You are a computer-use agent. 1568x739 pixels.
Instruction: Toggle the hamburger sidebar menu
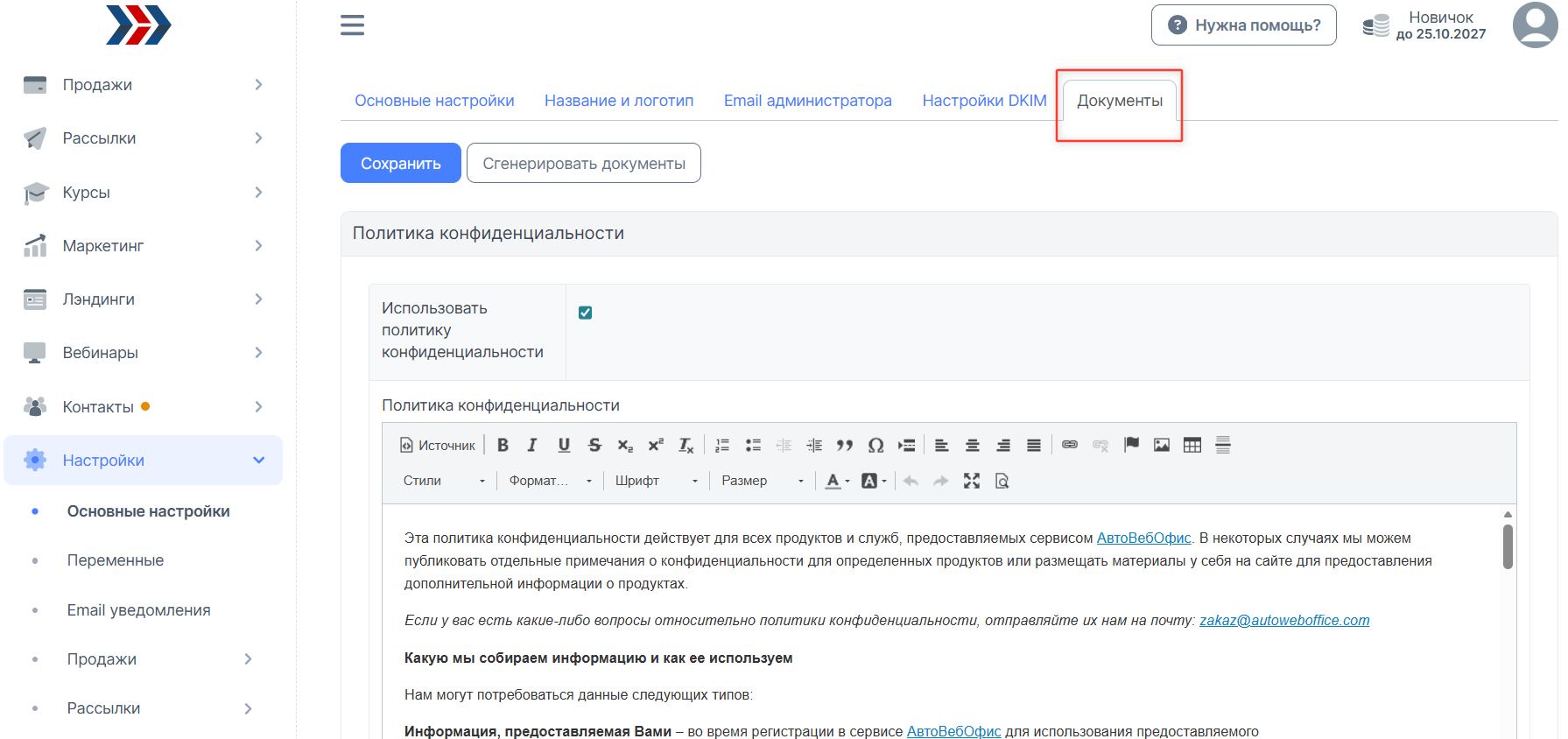tap(352, 25)
